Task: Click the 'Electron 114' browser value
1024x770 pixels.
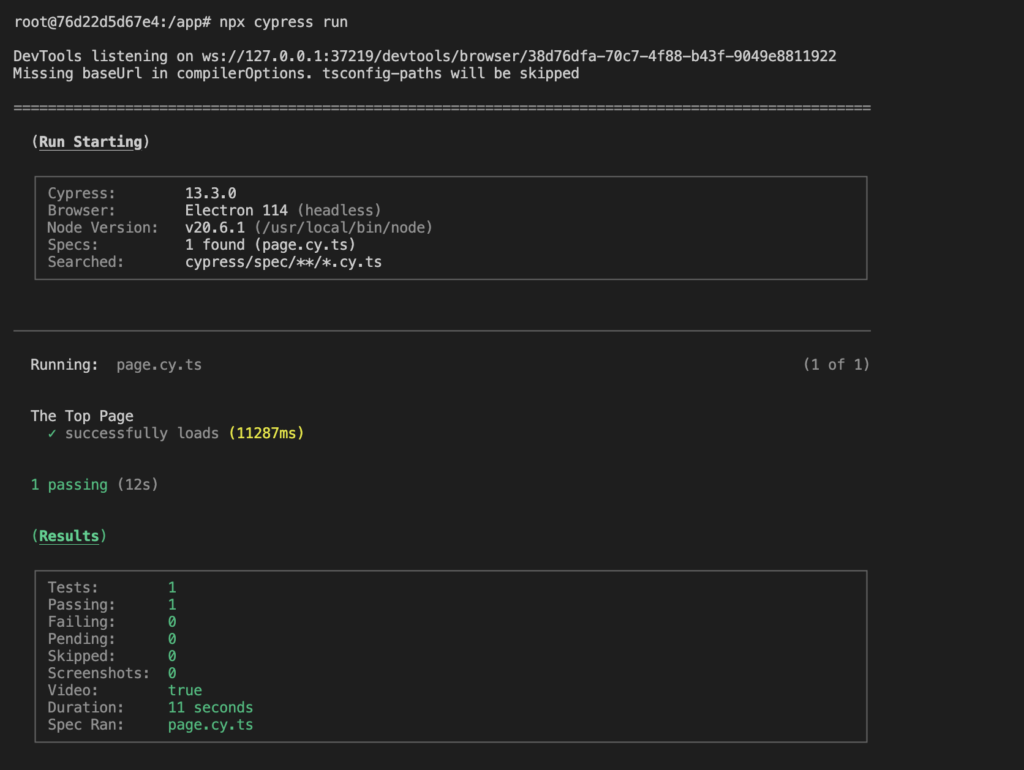Action: tap(236, 210)
